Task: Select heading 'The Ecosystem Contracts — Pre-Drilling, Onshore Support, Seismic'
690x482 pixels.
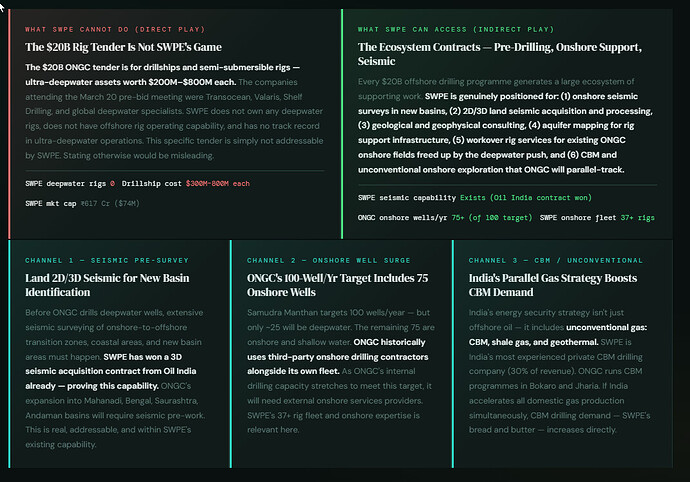Action: tap(499, 54)
